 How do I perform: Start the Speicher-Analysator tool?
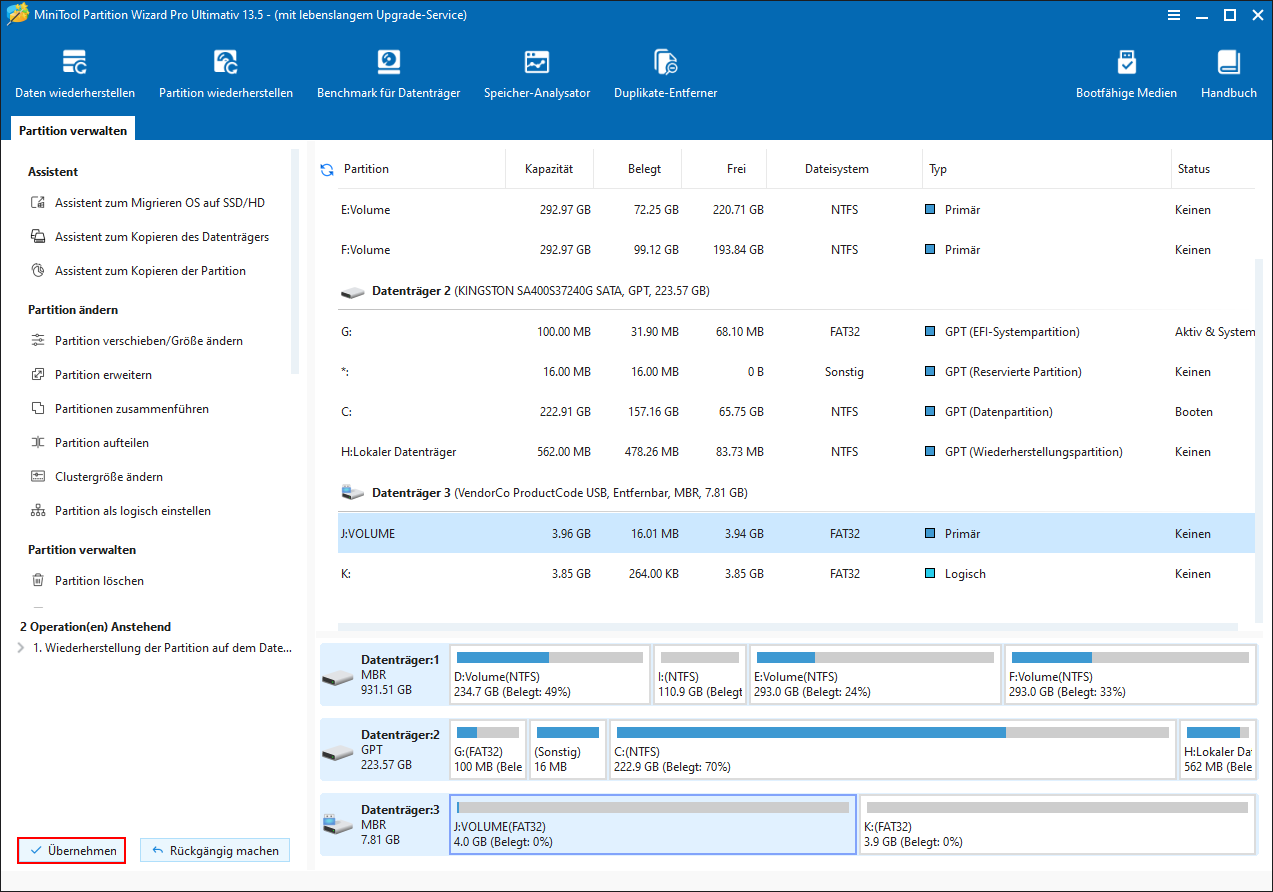click(x=537, y=74)
